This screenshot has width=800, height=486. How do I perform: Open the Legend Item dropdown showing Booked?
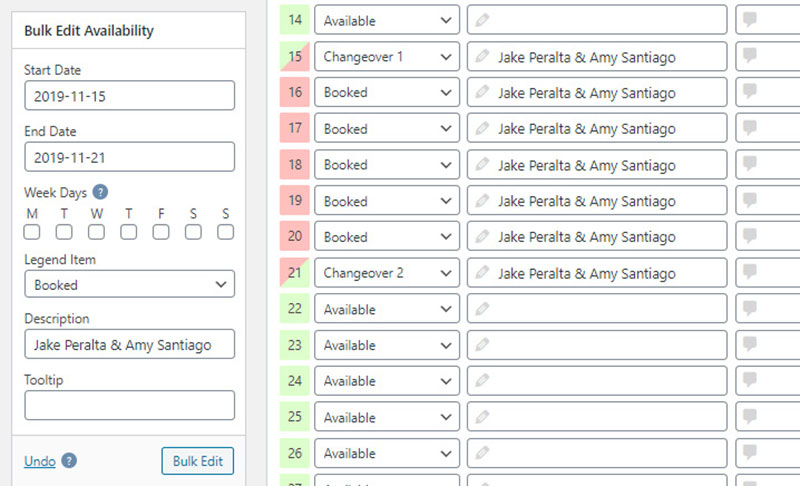[x=130, y=284]
